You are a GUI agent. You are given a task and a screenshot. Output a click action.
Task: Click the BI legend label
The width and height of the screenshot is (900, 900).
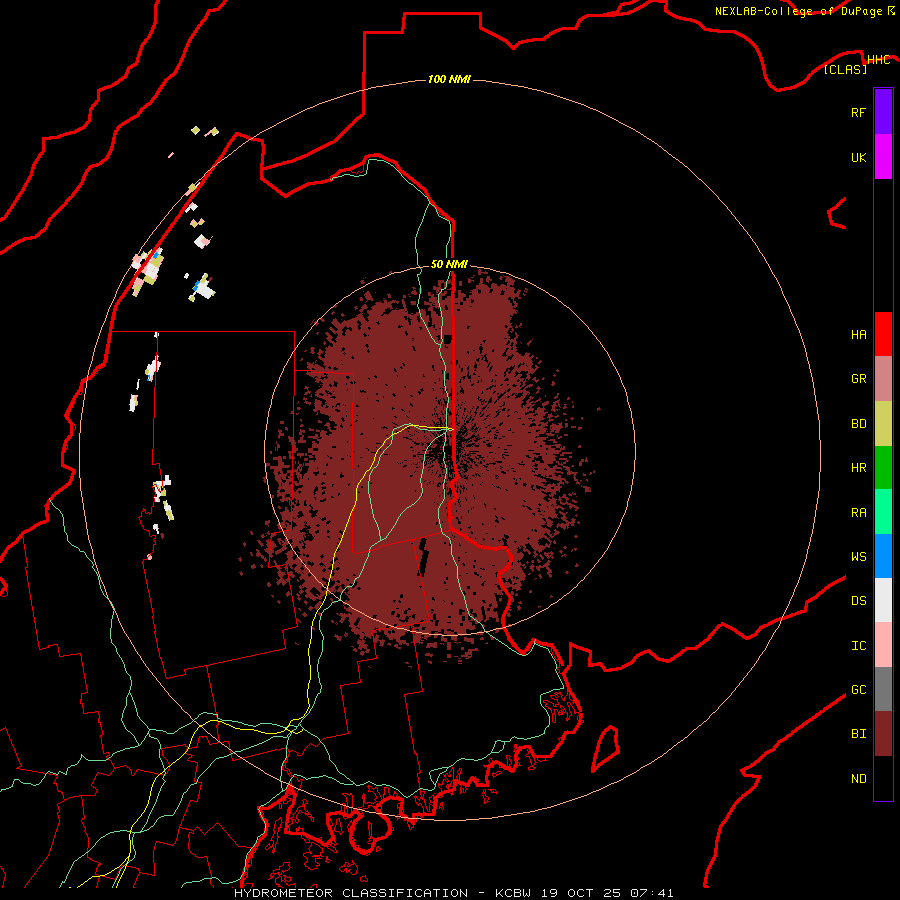858,734
